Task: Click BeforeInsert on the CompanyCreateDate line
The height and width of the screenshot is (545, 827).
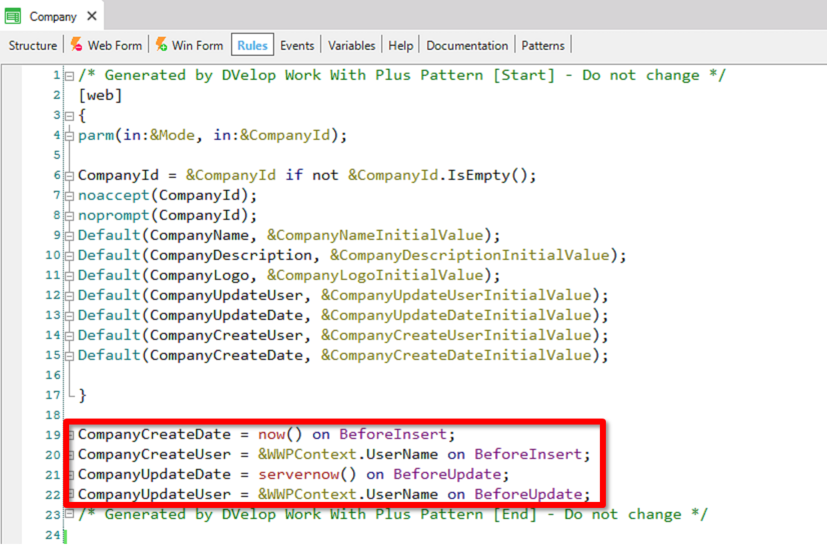Action: click(x=393, y=434)
